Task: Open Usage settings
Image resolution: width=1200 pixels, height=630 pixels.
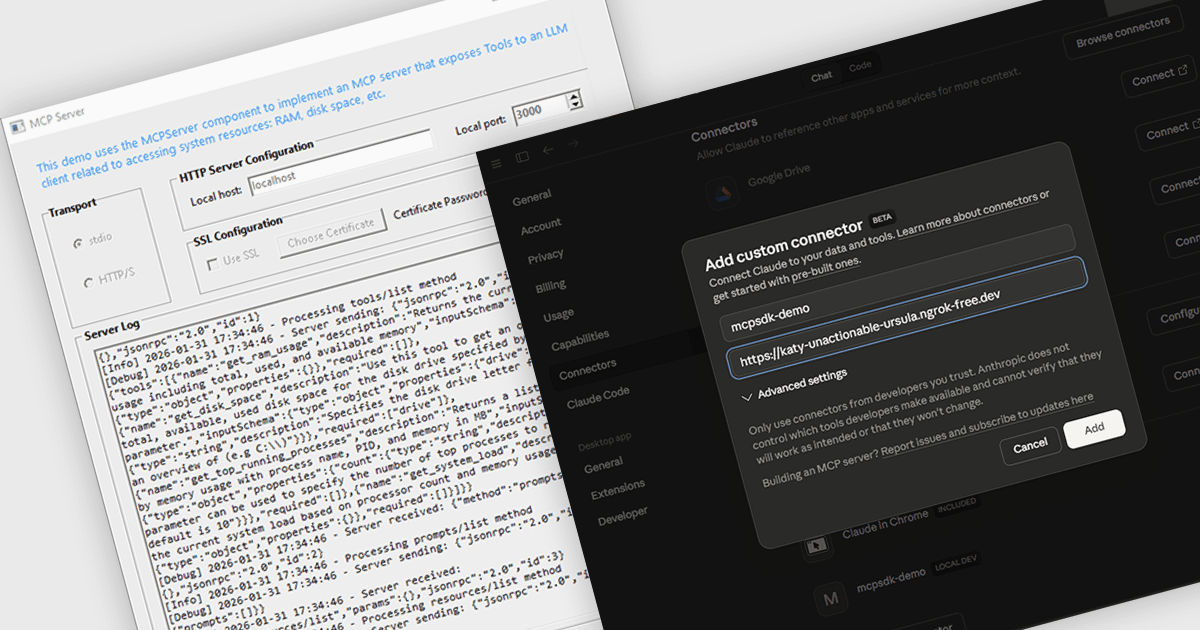Action: [x=558, y=316]
